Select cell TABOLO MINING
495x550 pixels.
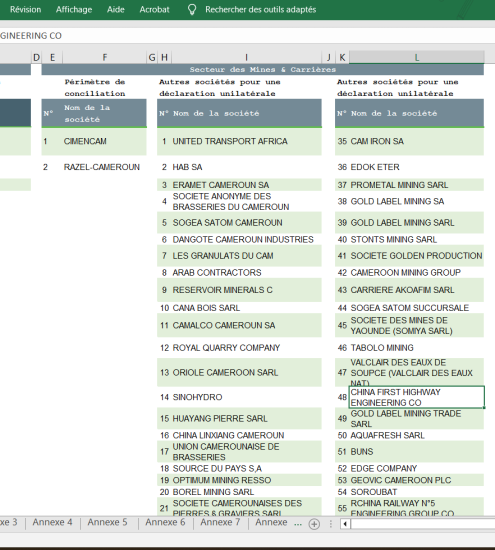(417, 348)
